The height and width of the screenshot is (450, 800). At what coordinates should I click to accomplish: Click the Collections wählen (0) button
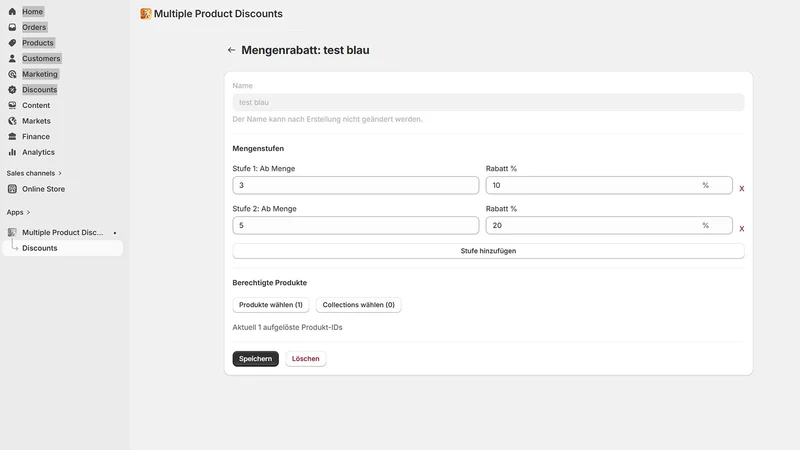[358, 305]
